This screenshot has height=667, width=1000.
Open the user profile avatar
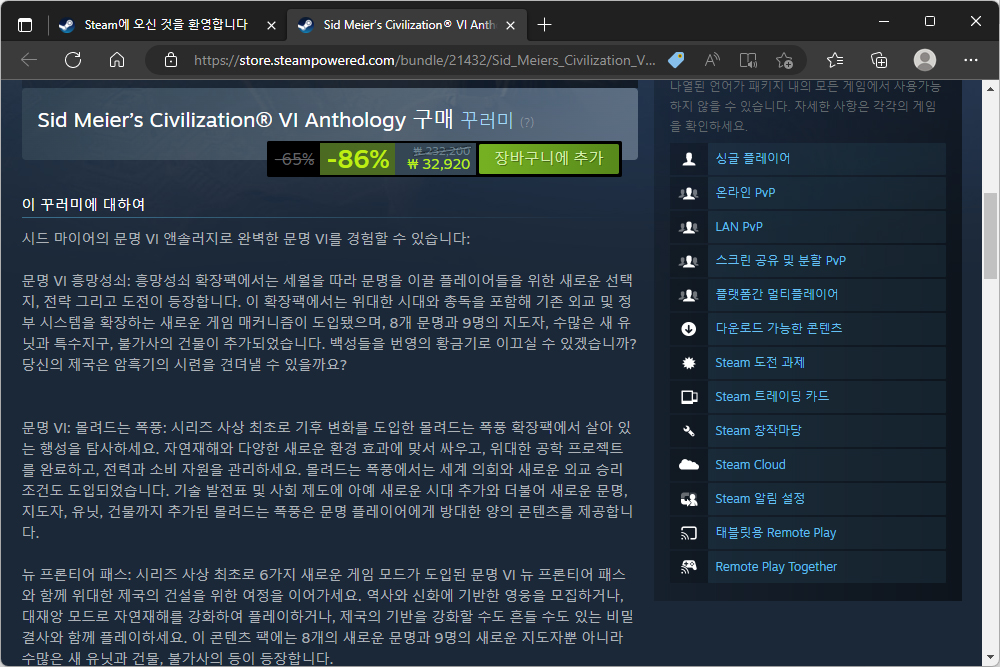coord(925,60)
